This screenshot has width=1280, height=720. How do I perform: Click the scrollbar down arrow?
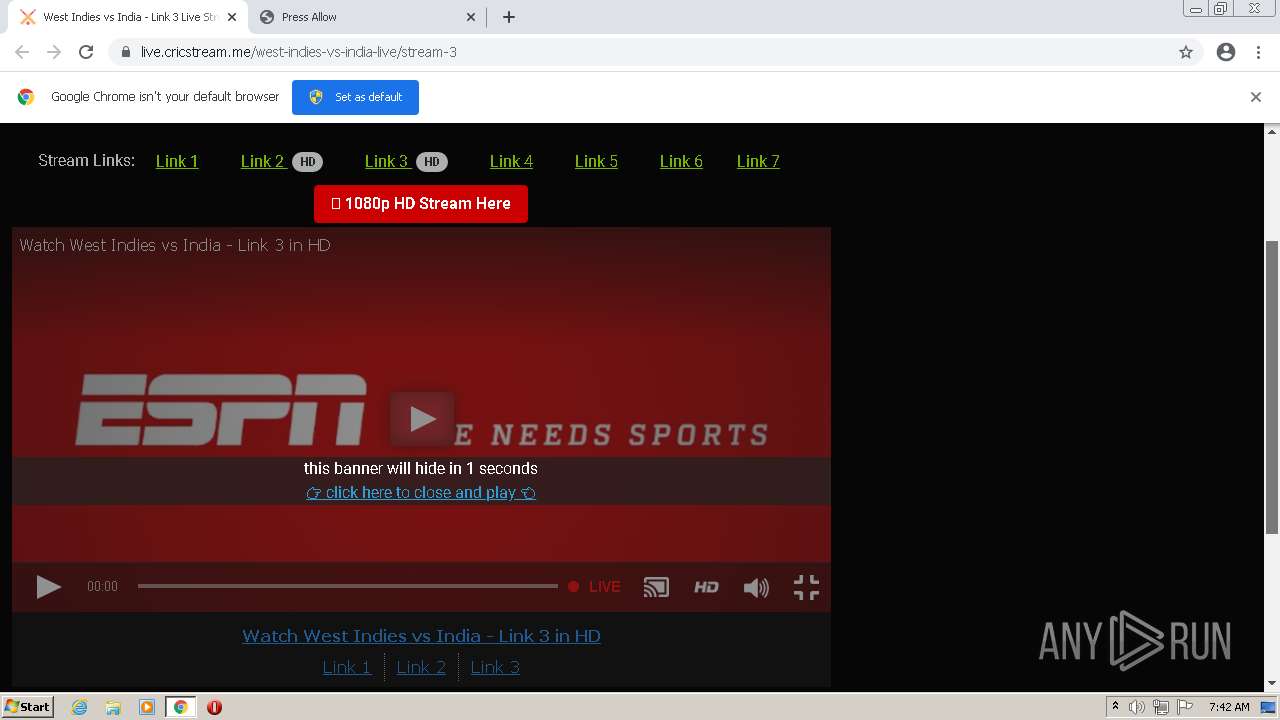[1272, 683]
